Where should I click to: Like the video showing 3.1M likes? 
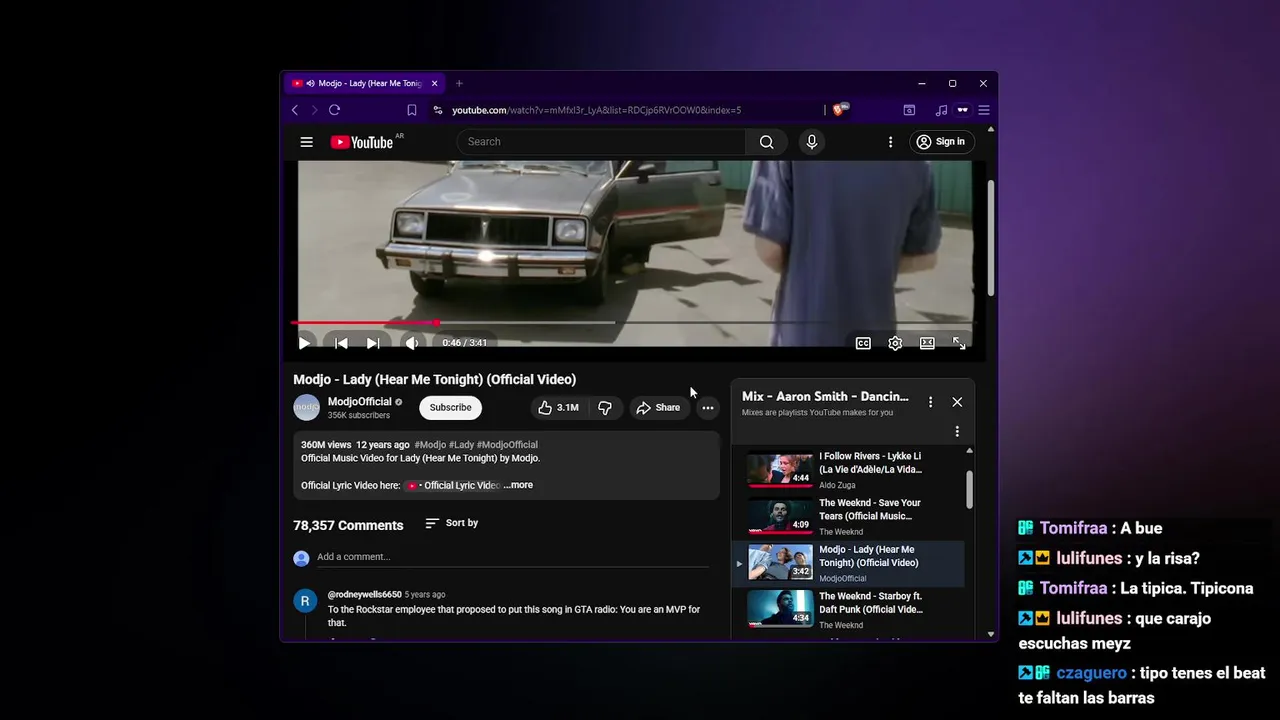click(x=558, y=407)
